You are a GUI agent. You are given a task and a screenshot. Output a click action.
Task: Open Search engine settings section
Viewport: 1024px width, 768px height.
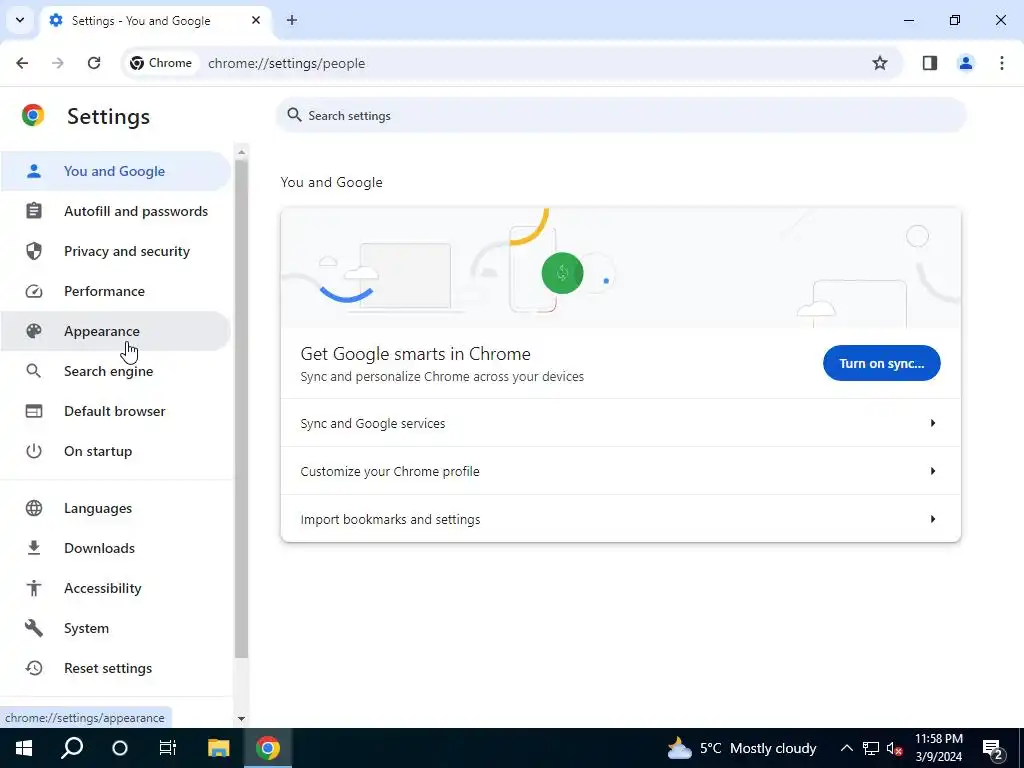coord(115,371)
